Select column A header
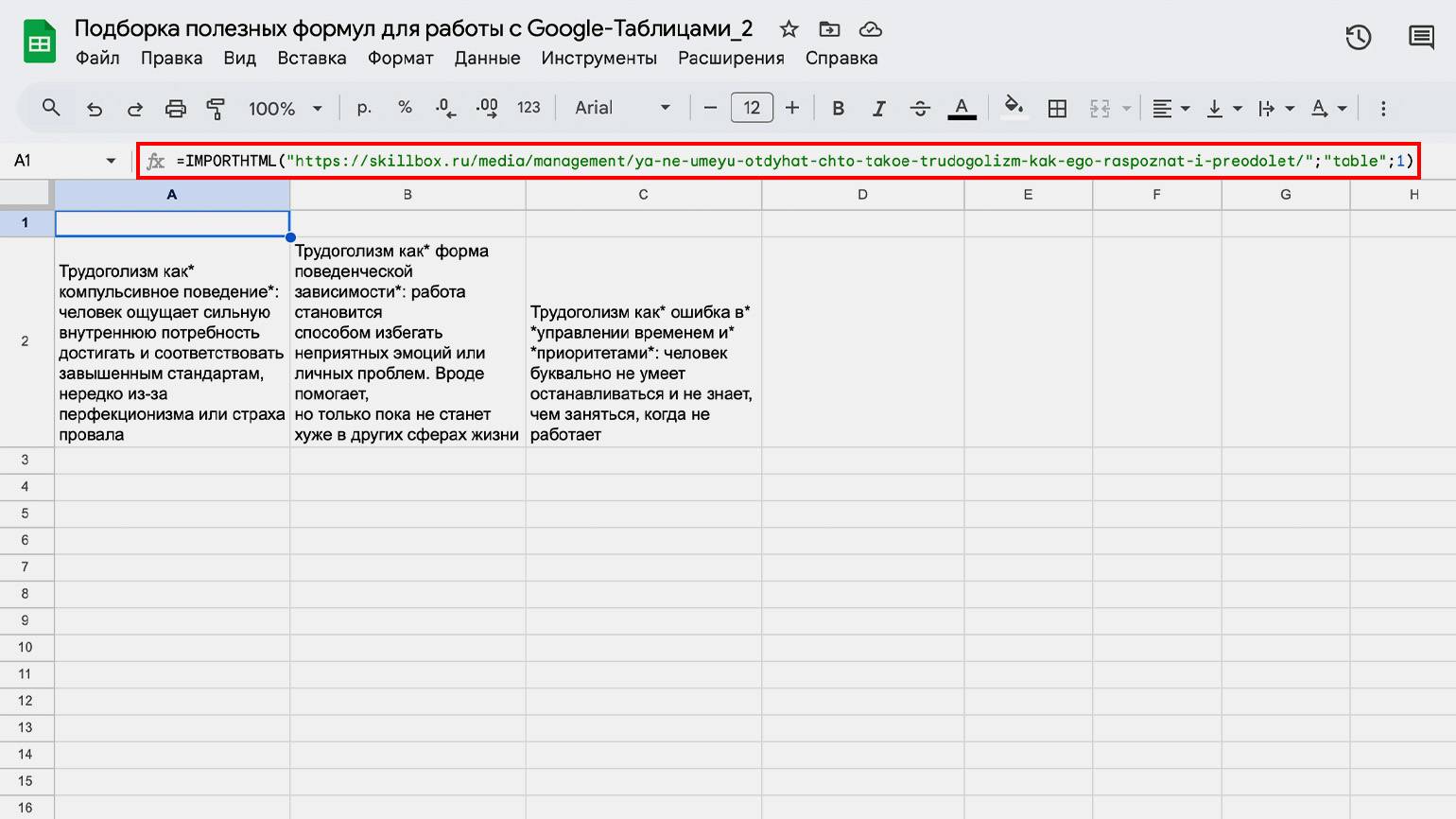1456x819 pixels. (x=172, y=195)
